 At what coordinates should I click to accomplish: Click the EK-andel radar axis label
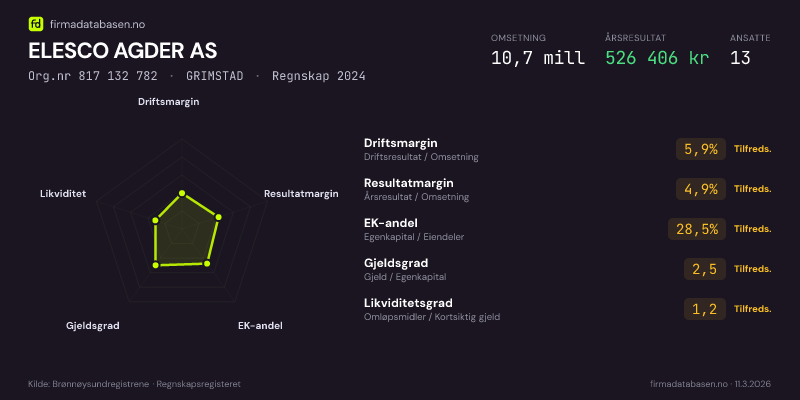[260, 326]
